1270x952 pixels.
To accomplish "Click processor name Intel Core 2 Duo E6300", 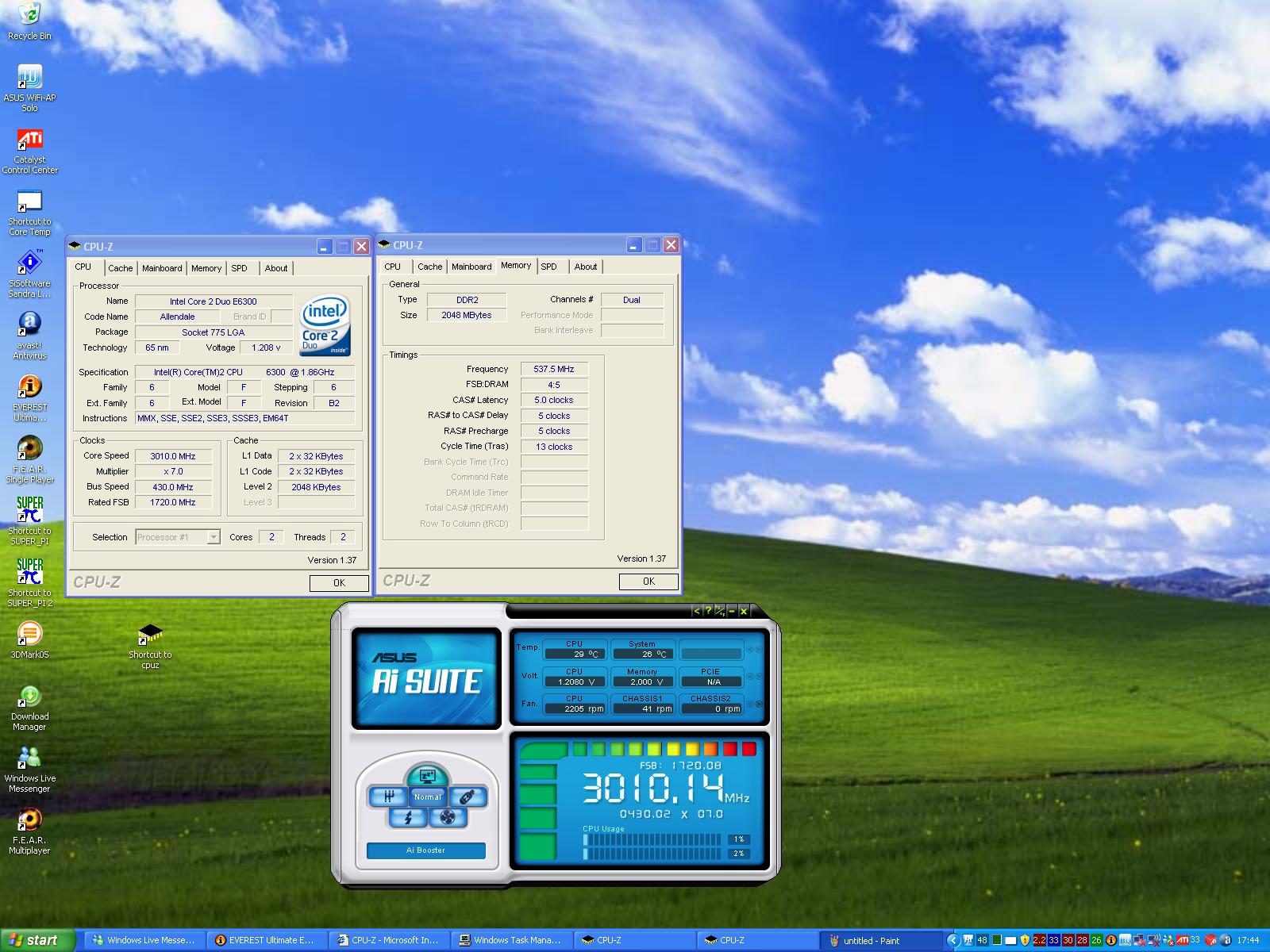I will coord(214,301).
